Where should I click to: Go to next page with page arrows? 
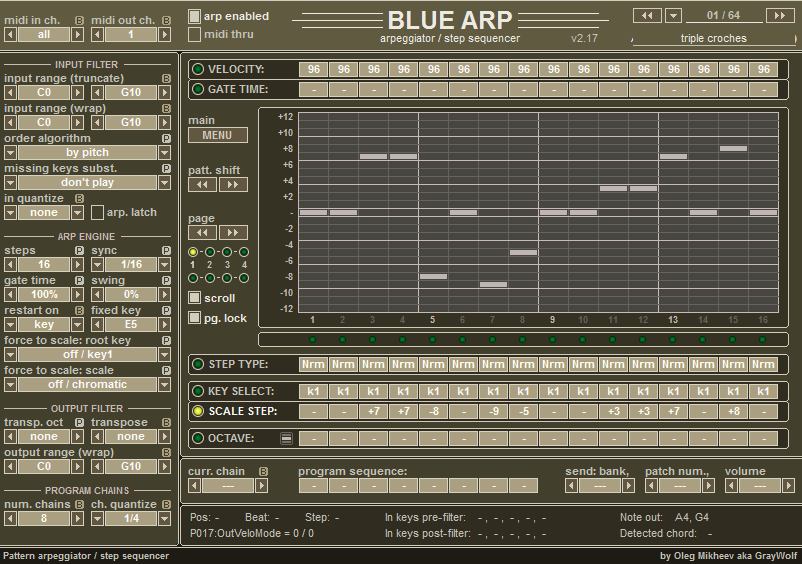click(x=233, y=233)
